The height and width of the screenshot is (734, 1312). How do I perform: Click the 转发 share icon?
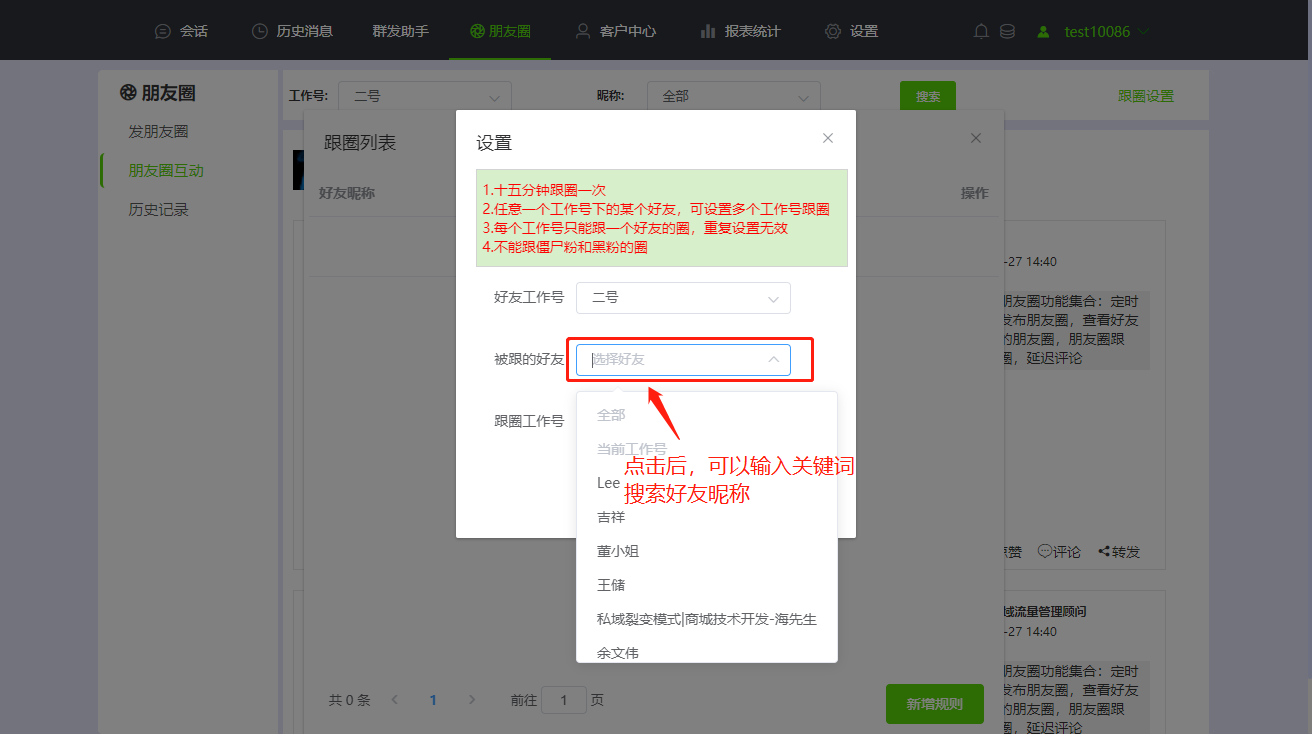(1104, 551)
